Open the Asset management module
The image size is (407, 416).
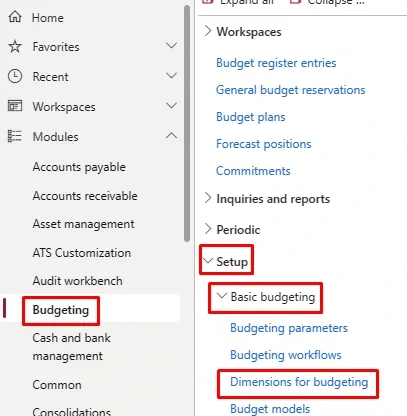pyautogui.click(x=84, y=224)
